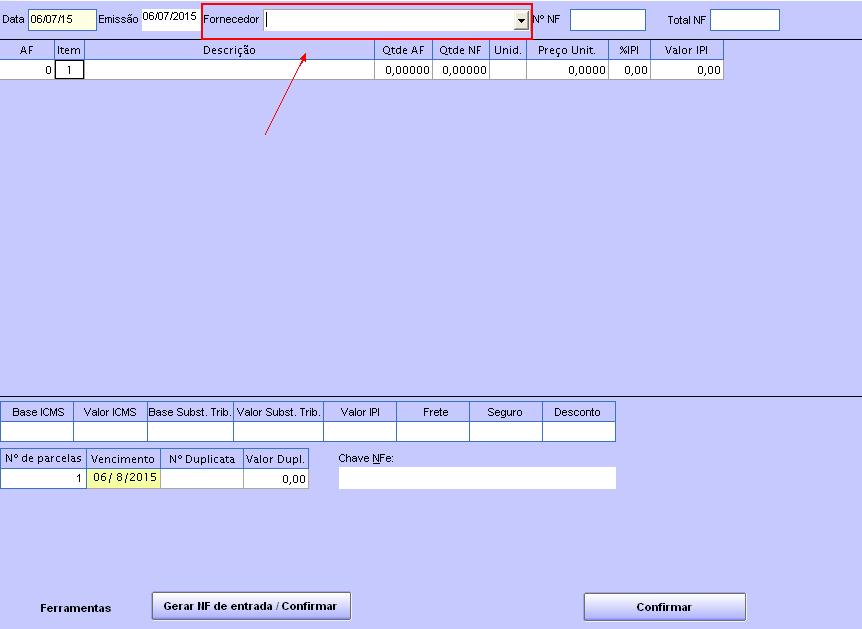Click the Nº Duplicata column header

click(202, 459)
